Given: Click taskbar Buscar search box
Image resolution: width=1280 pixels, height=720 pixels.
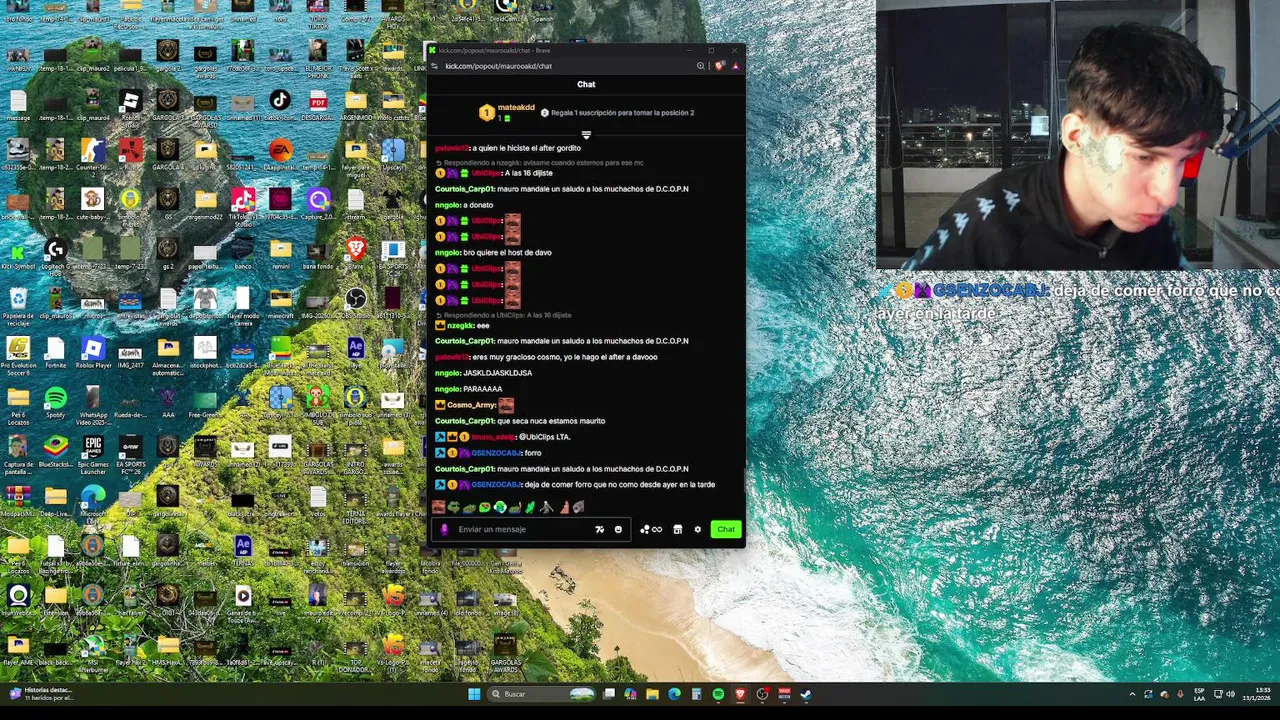Looking at the screenshot, I should 543,694.
